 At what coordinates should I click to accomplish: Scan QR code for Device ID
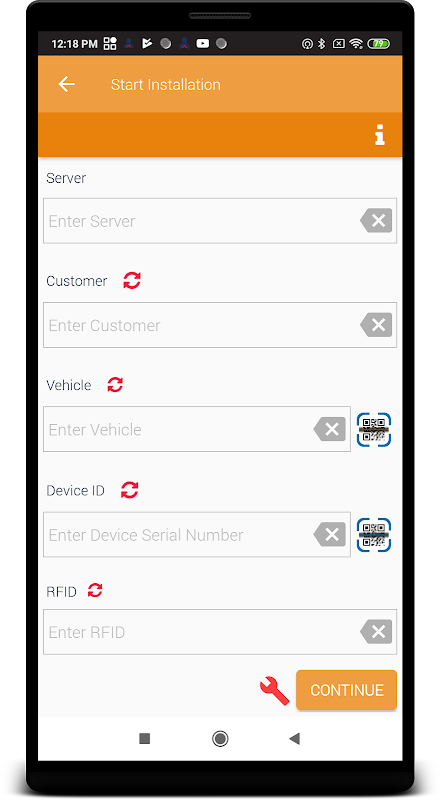point(374,535)
